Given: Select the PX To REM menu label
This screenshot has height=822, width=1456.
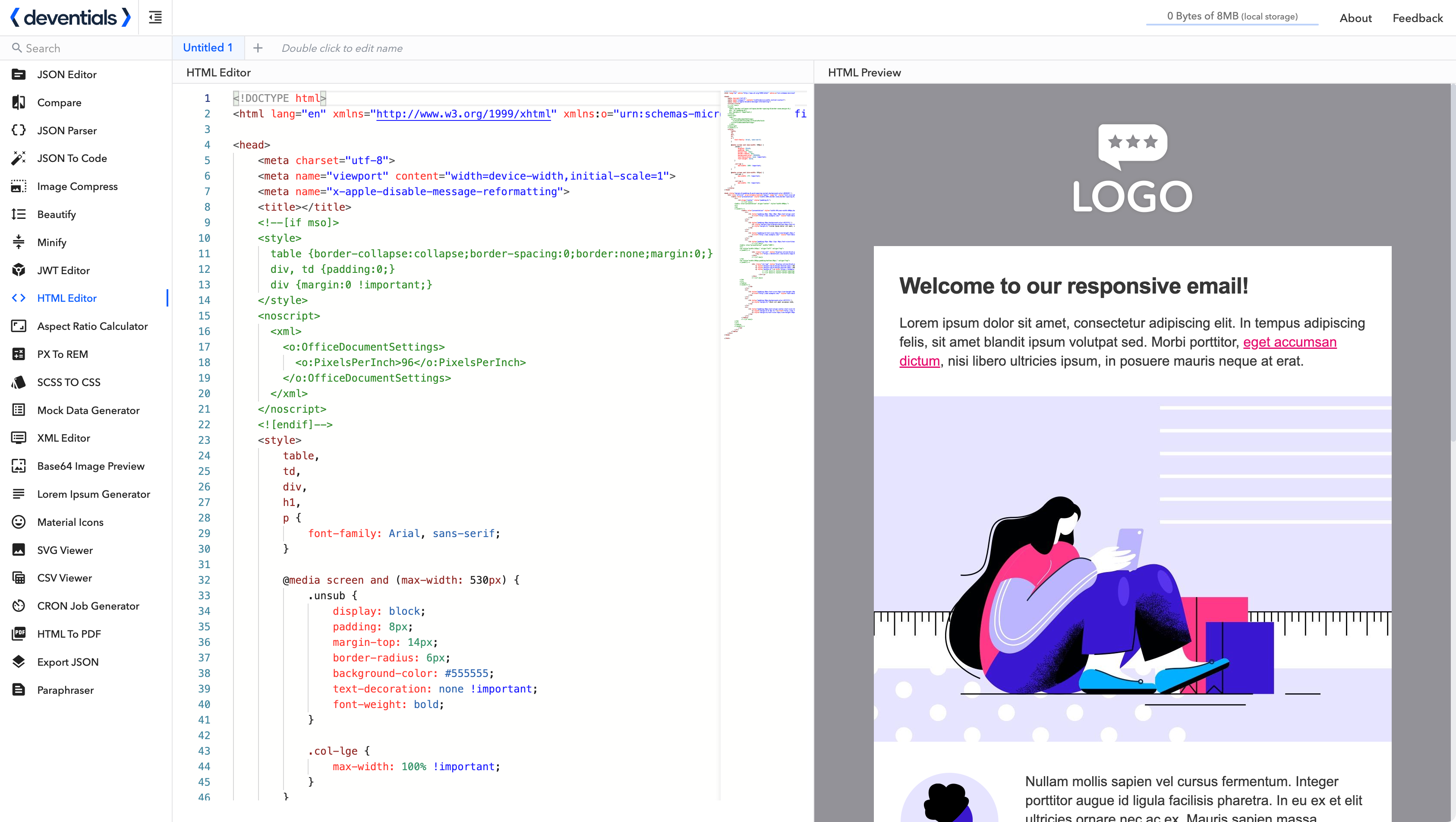Looking at the screenshot, I should 63,354.
